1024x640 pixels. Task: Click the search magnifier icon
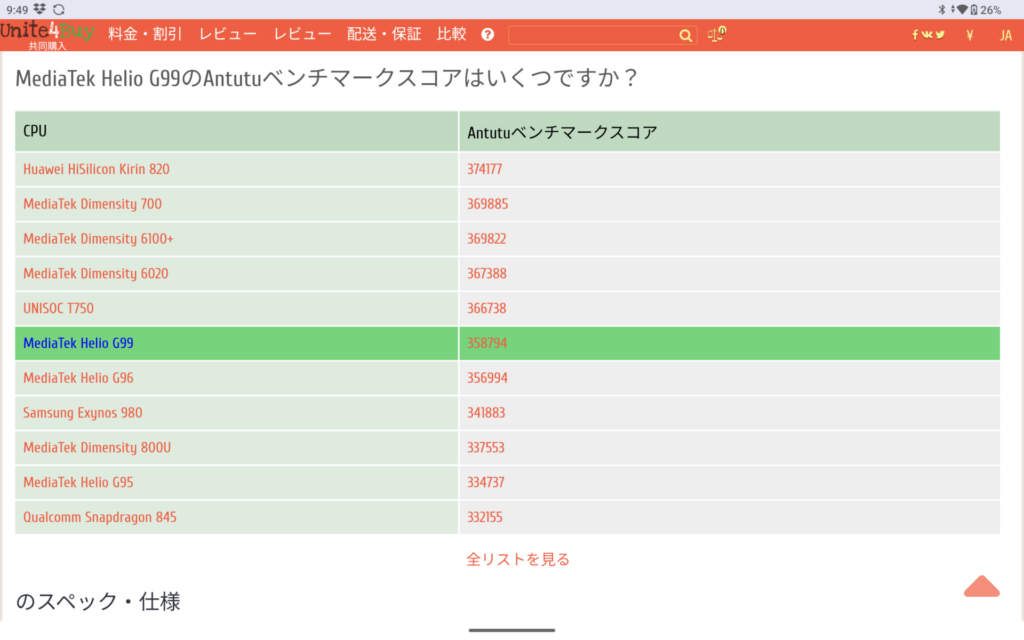[x=685, y=35]
